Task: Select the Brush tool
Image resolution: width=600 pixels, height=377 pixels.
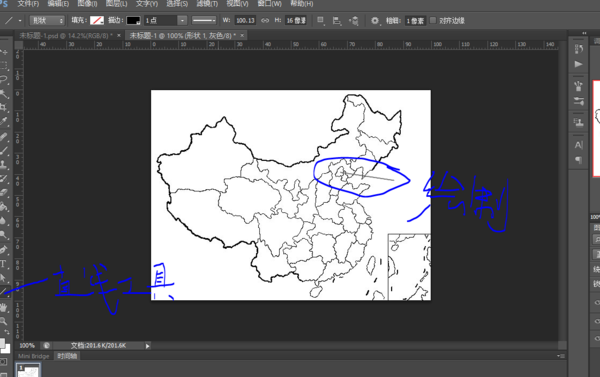Action: [x=4, y=151]
